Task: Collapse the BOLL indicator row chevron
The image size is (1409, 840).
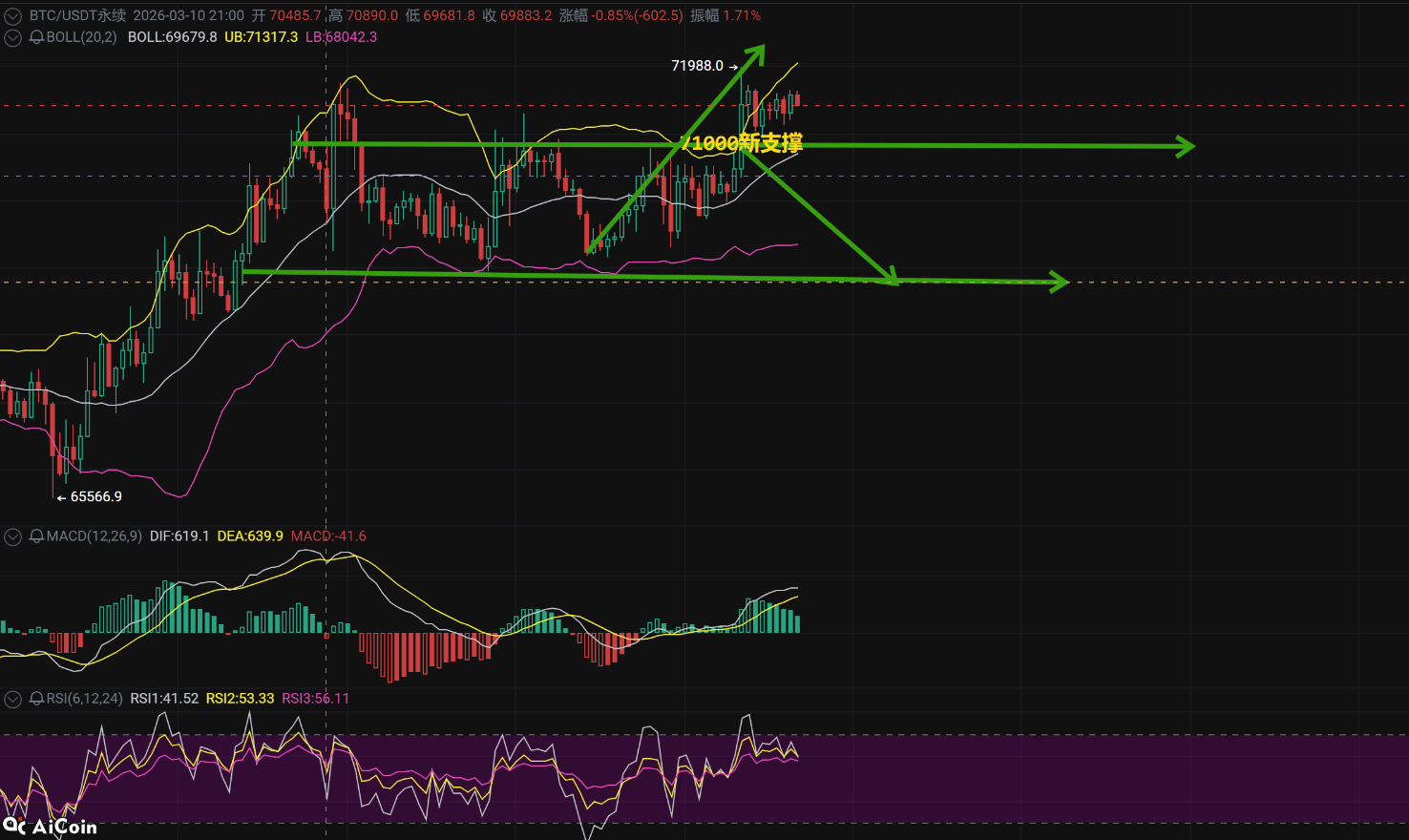Action: point(12,37)
